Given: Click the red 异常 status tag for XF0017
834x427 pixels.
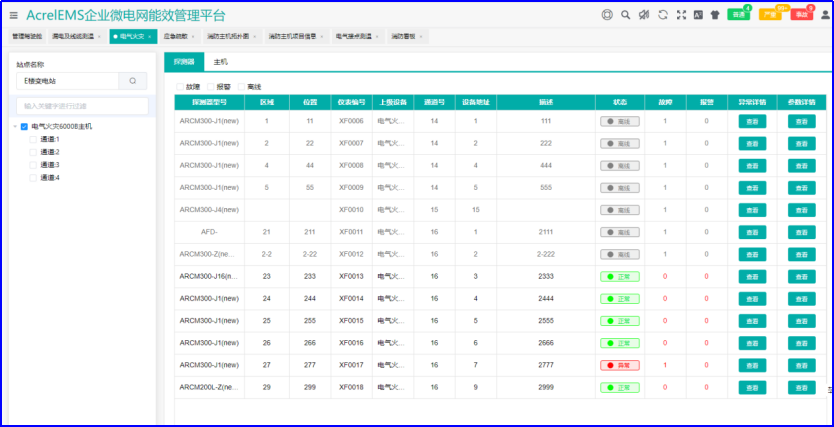Looking at the screenshot, I should 619,365.
